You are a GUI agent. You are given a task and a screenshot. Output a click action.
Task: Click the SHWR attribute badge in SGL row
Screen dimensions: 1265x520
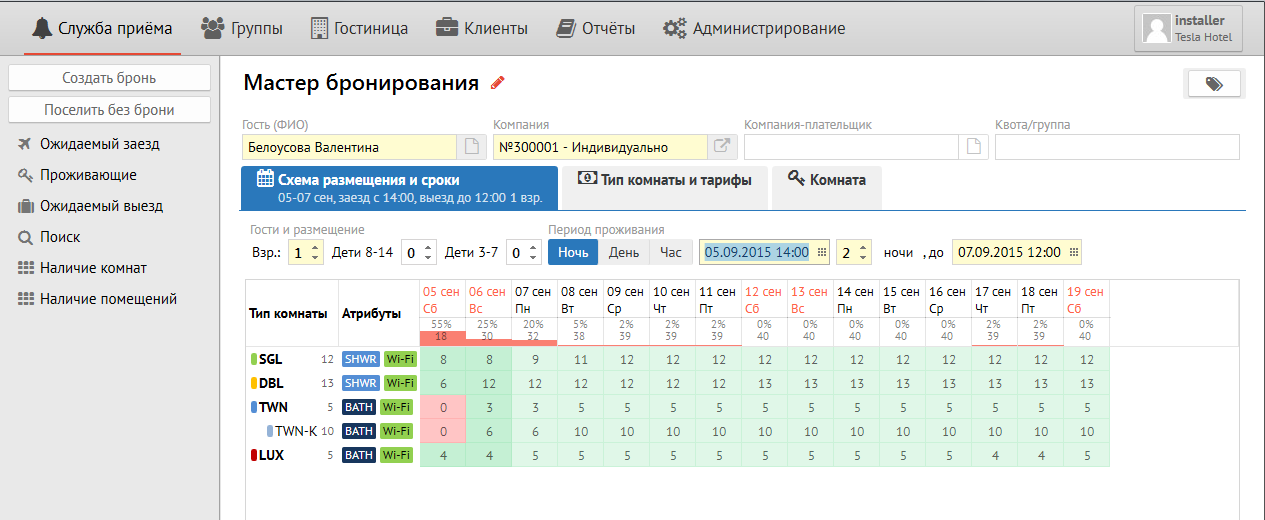coord(360,359)
